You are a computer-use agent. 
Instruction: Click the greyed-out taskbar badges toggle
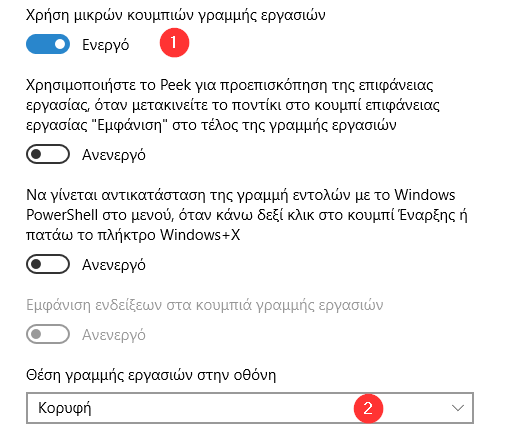(x=48, y=334)
